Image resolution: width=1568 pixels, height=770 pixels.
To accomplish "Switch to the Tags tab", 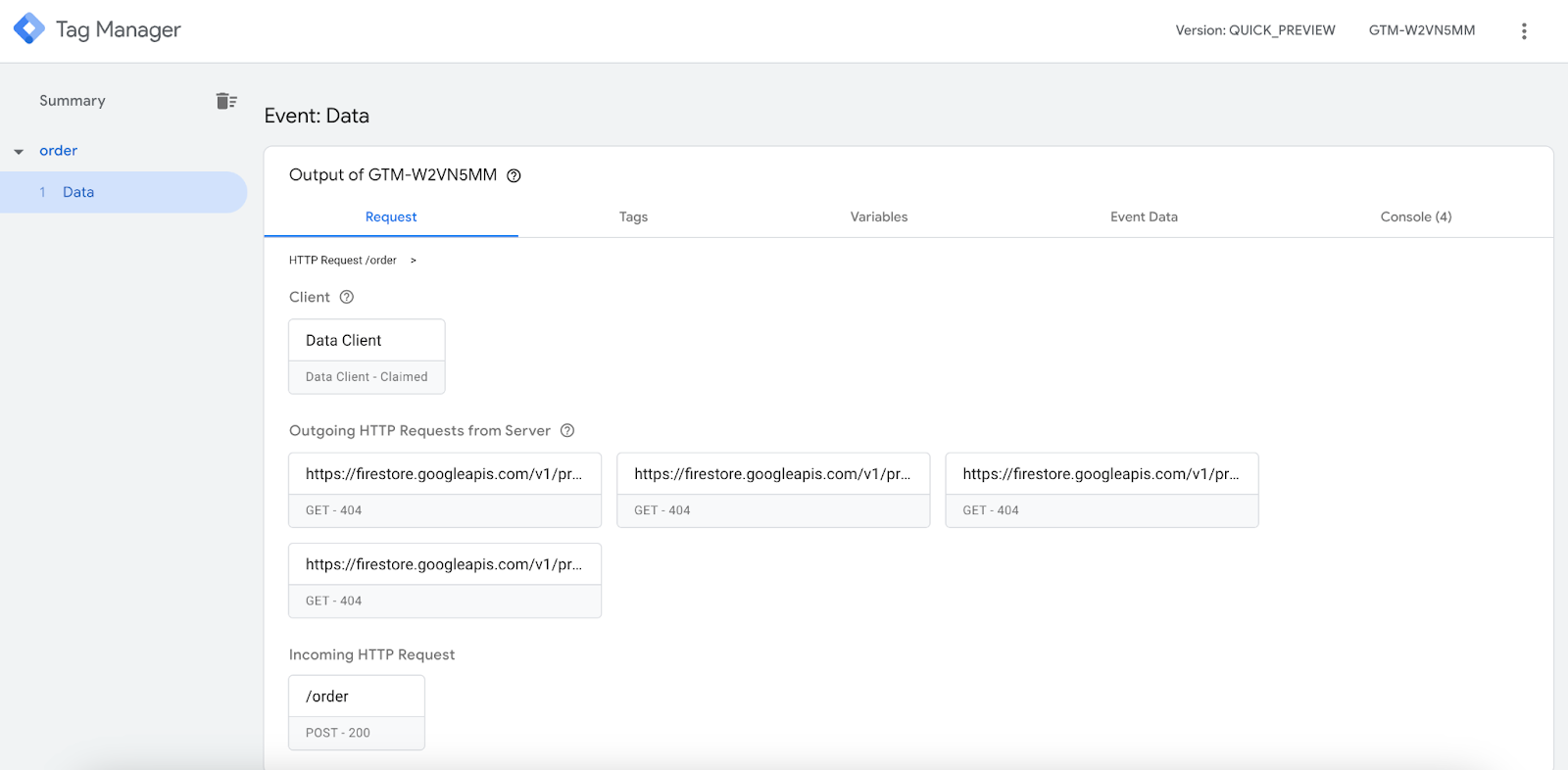I will coord(633,217).
